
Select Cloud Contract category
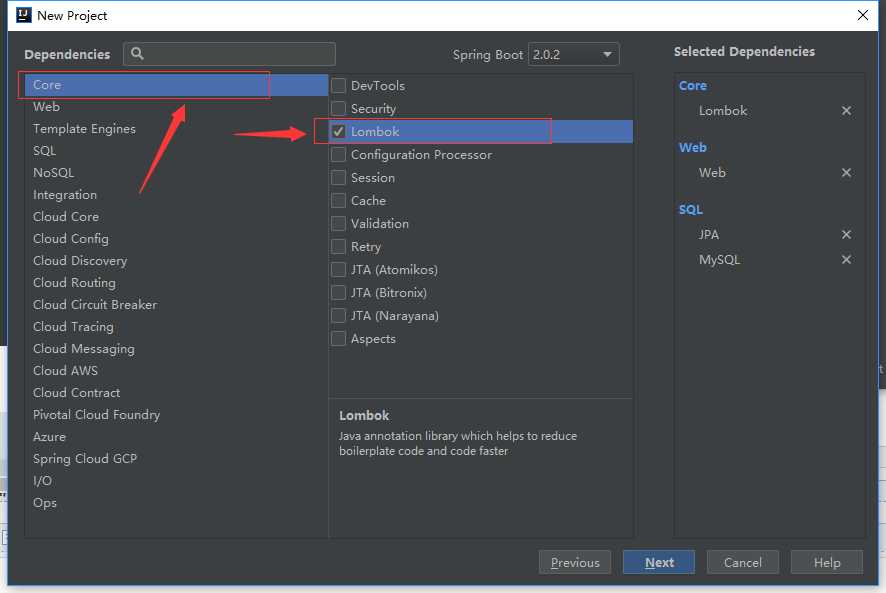176,393
